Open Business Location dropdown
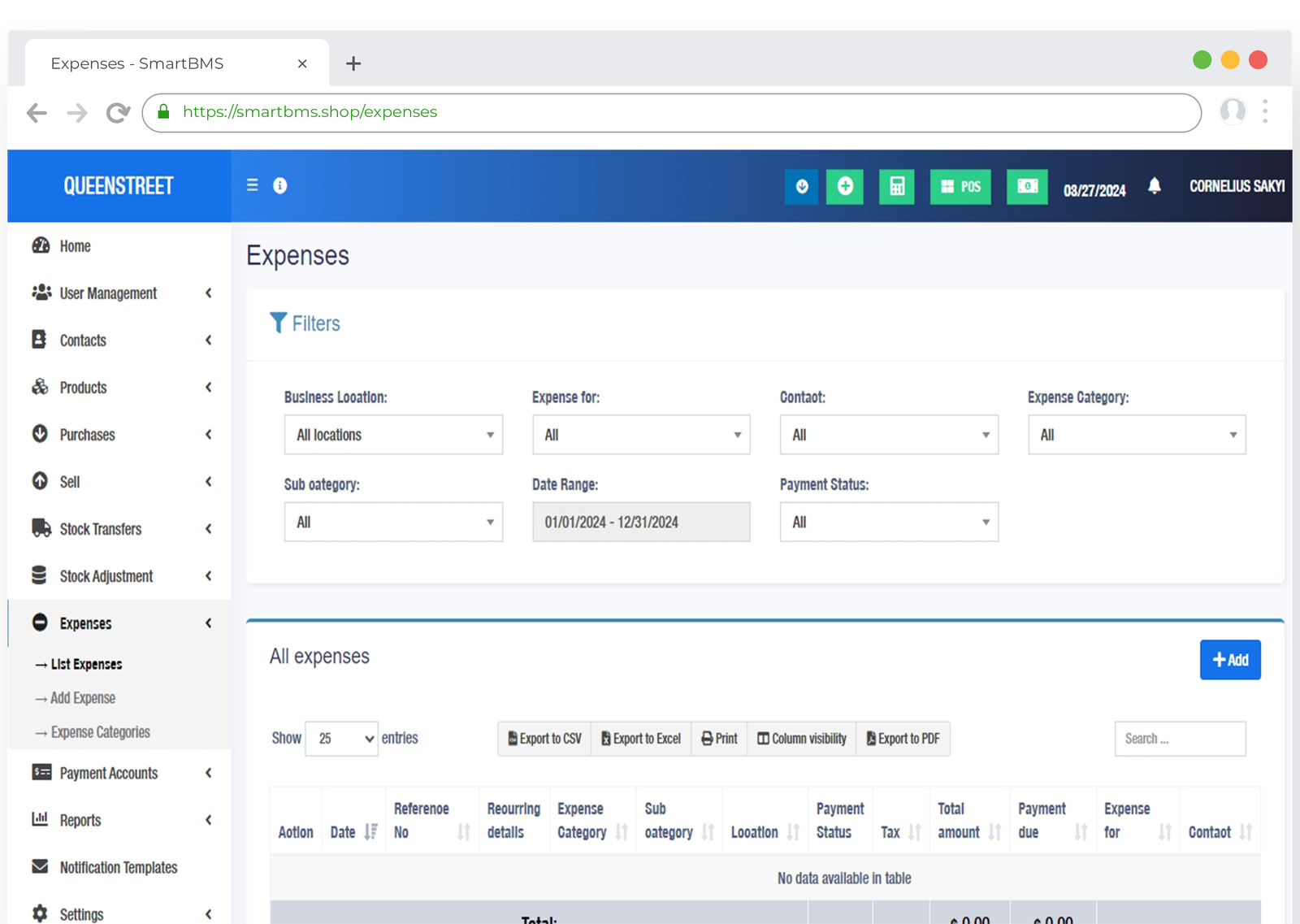This screenshot has width=1300, height=924. pos(393,435)
